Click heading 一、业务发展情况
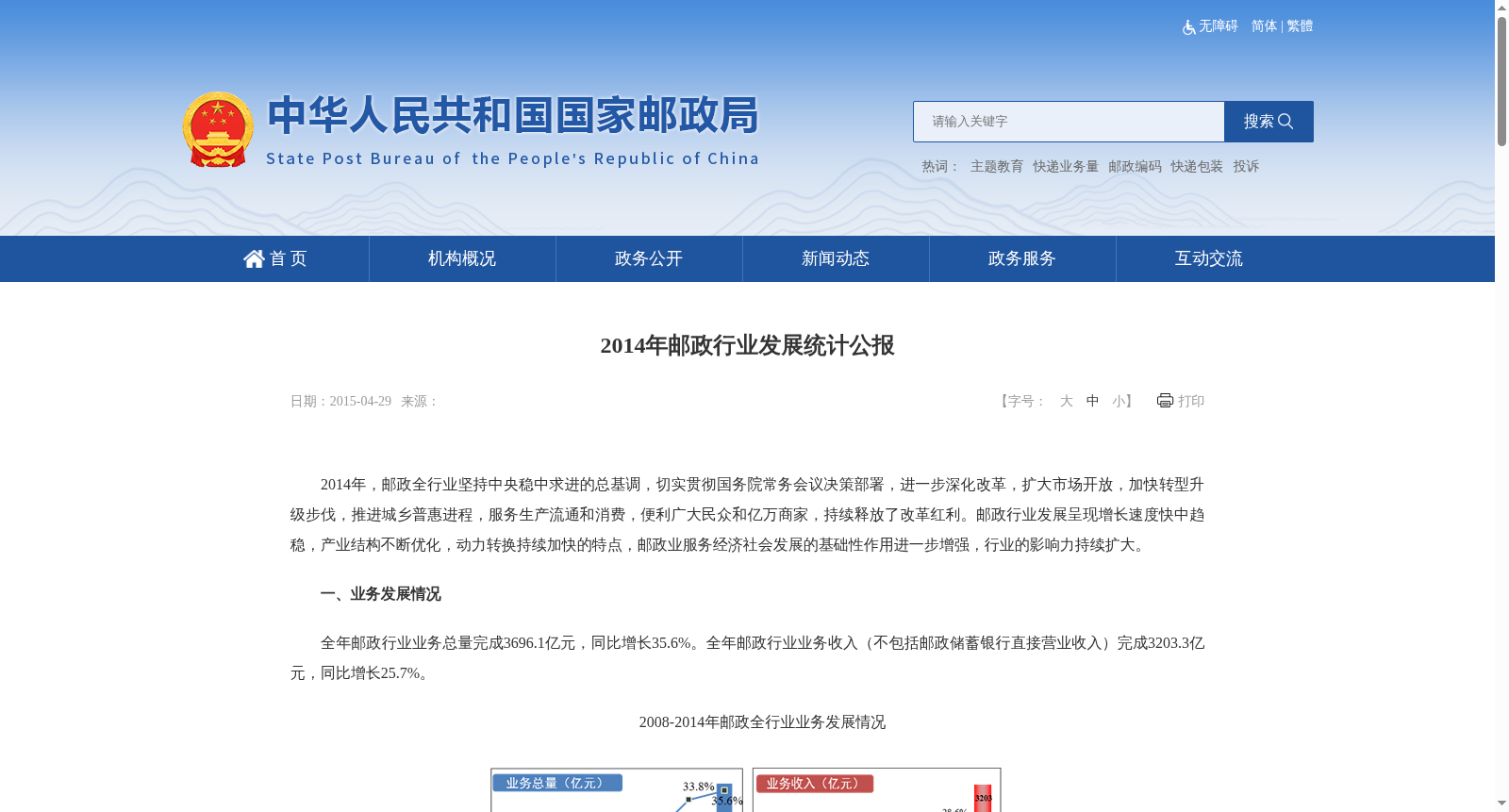Image resolution: width=1509 pixels, height=812 pixels. [380, 594]
